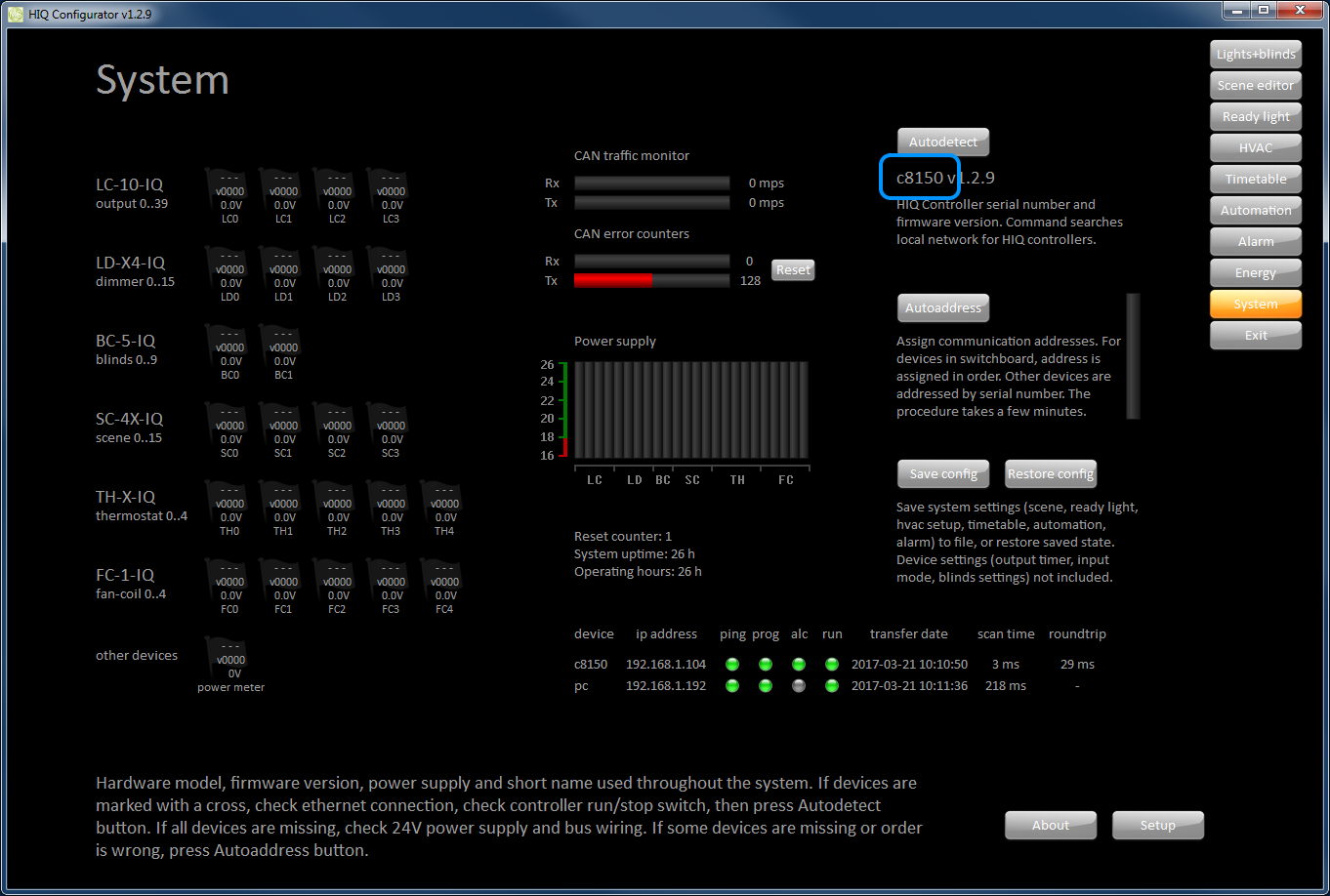Open the Timetable section
This screenshot has width=1330, height=896.
point(1255,180)
